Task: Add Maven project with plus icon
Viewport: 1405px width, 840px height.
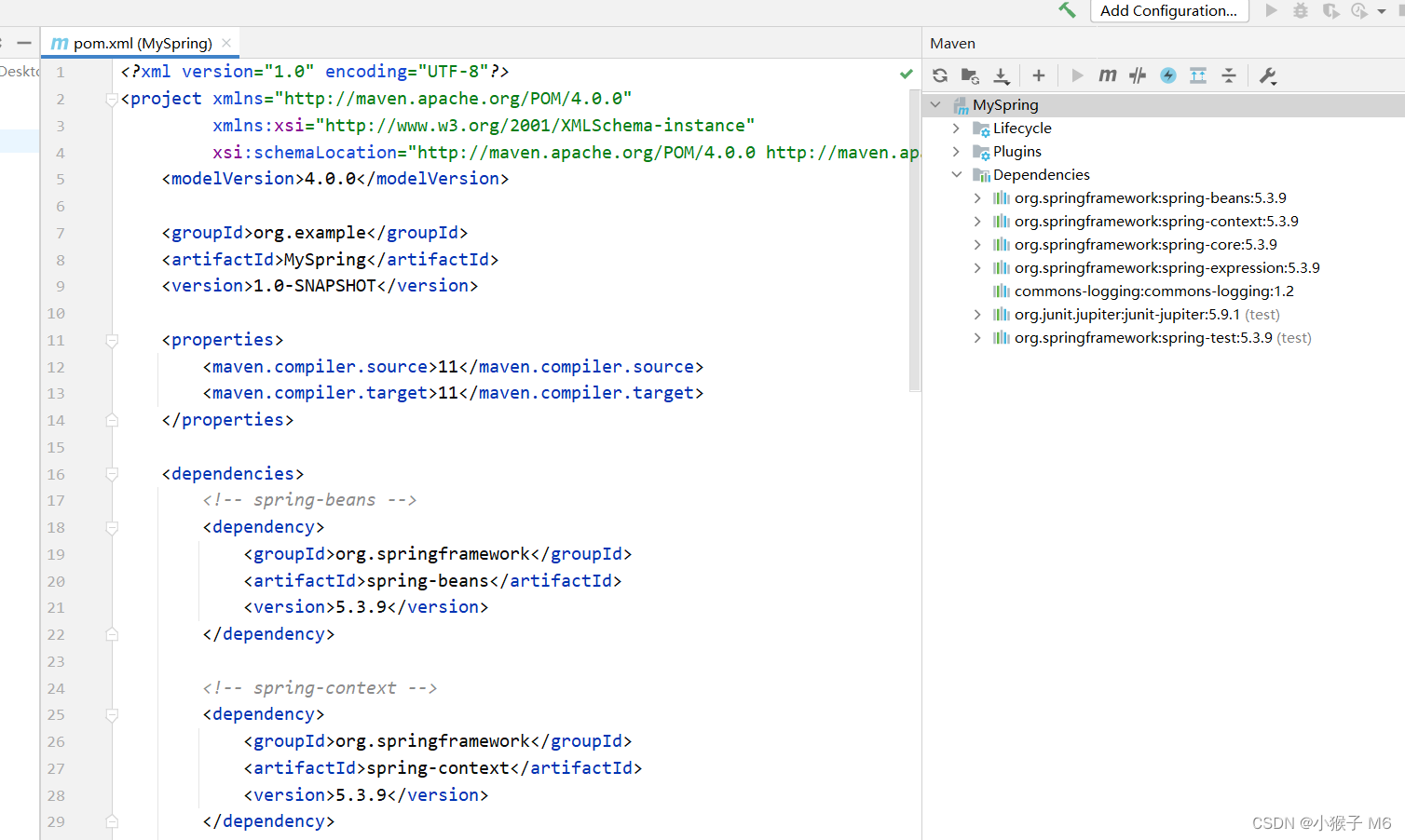Action: point(1039,75)
